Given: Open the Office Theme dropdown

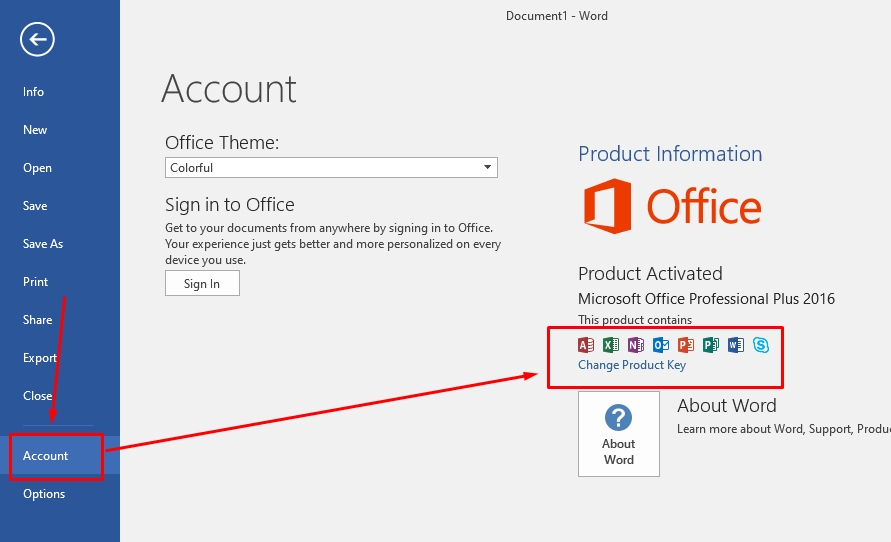Looking at the screenshot, I should [330, 168].
